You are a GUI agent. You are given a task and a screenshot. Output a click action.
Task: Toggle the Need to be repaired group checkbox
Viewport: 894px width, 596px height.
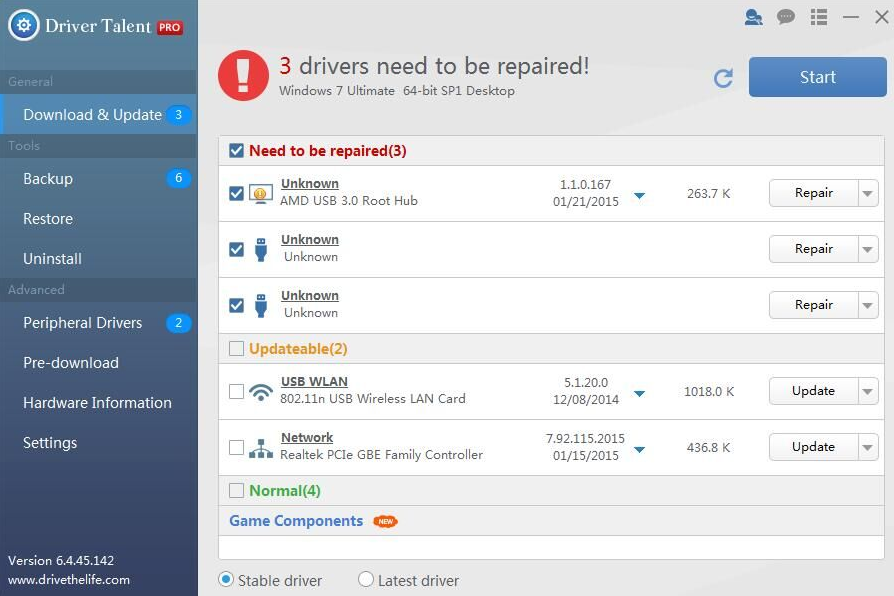tap(236, 151)
